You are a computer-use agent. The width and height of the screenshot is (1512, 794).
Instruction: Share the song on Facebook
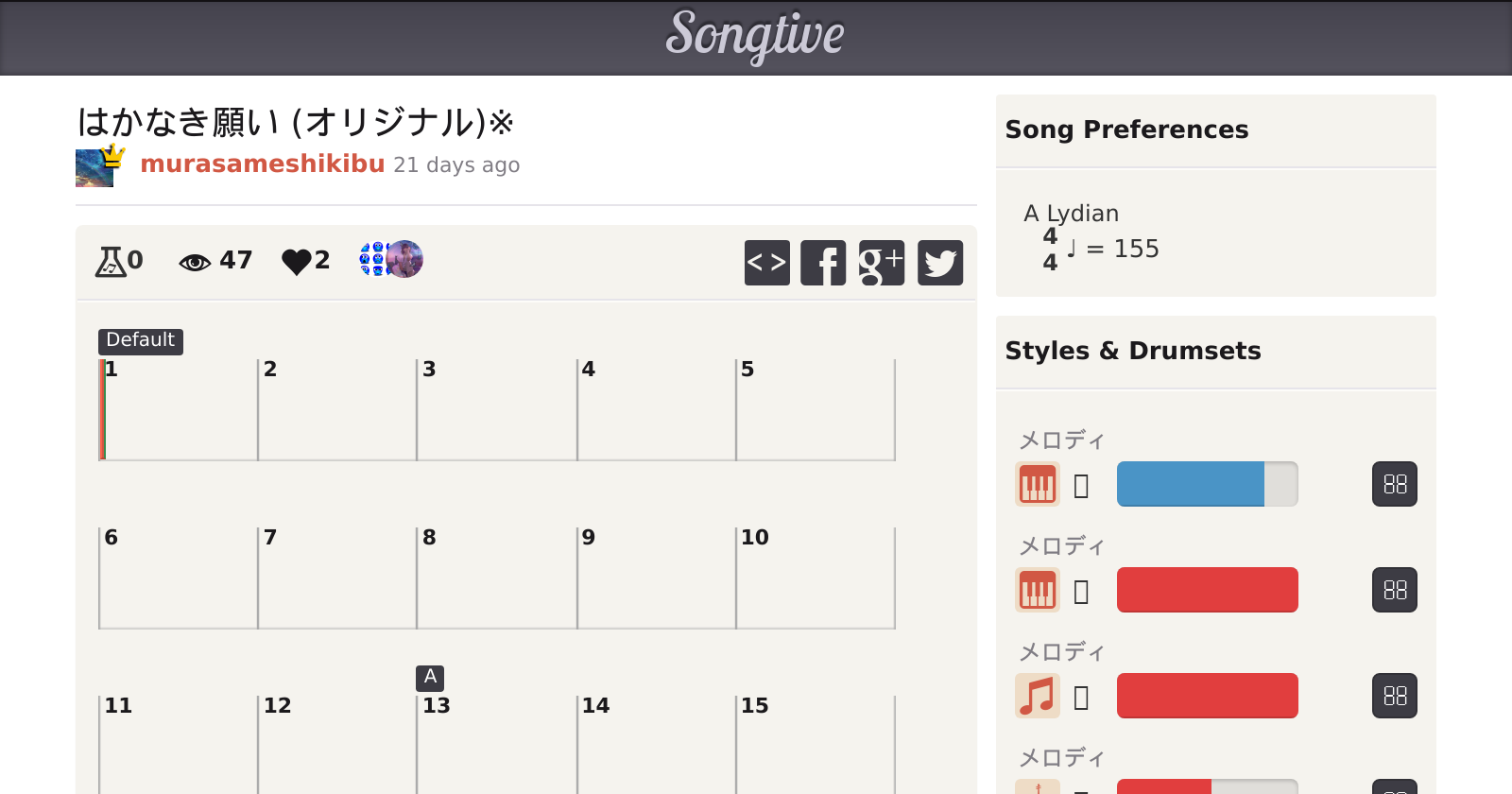click(x=823, y=263)
